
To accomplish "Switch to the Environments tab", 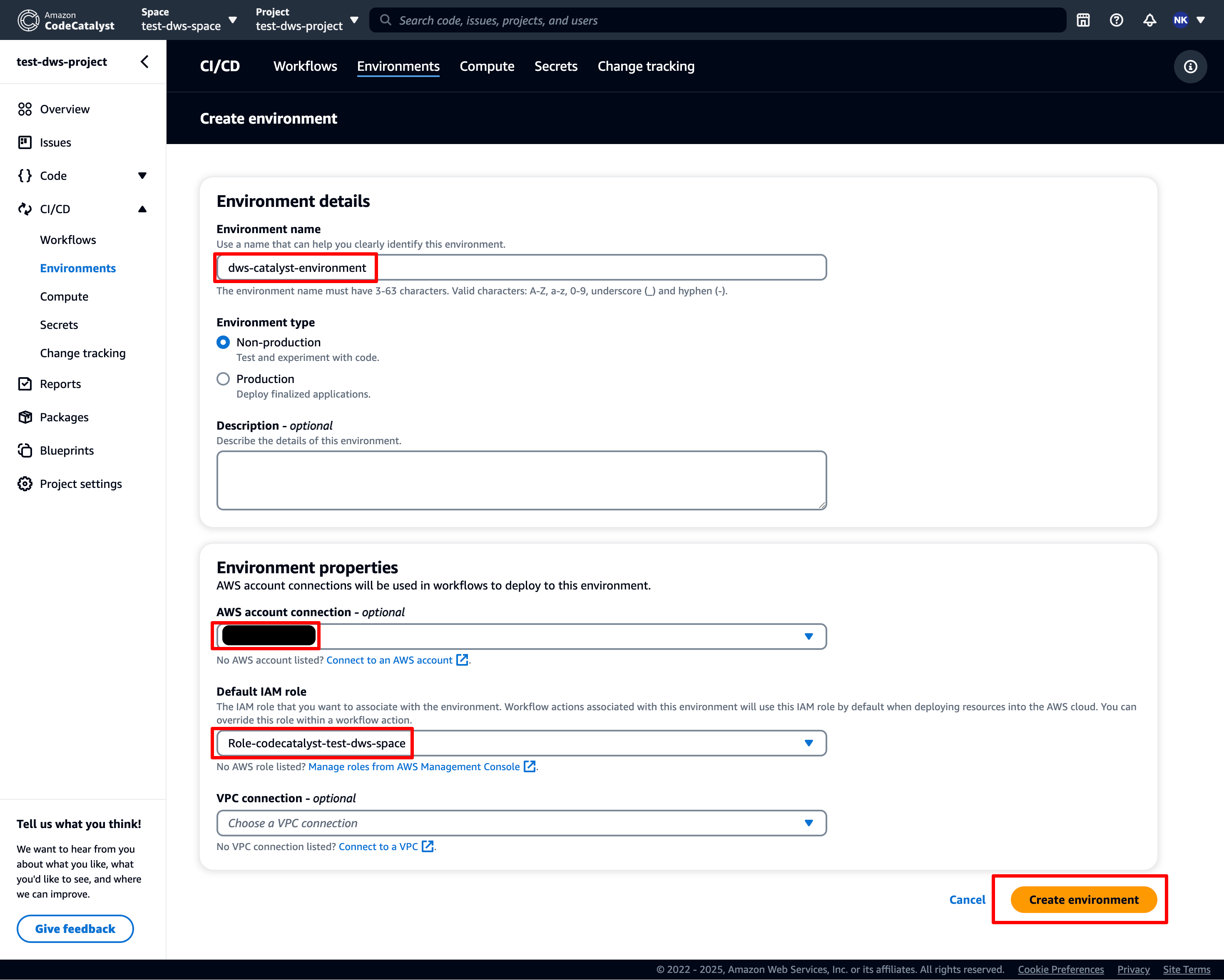I will pyautogui.click(x=398, y=67).
